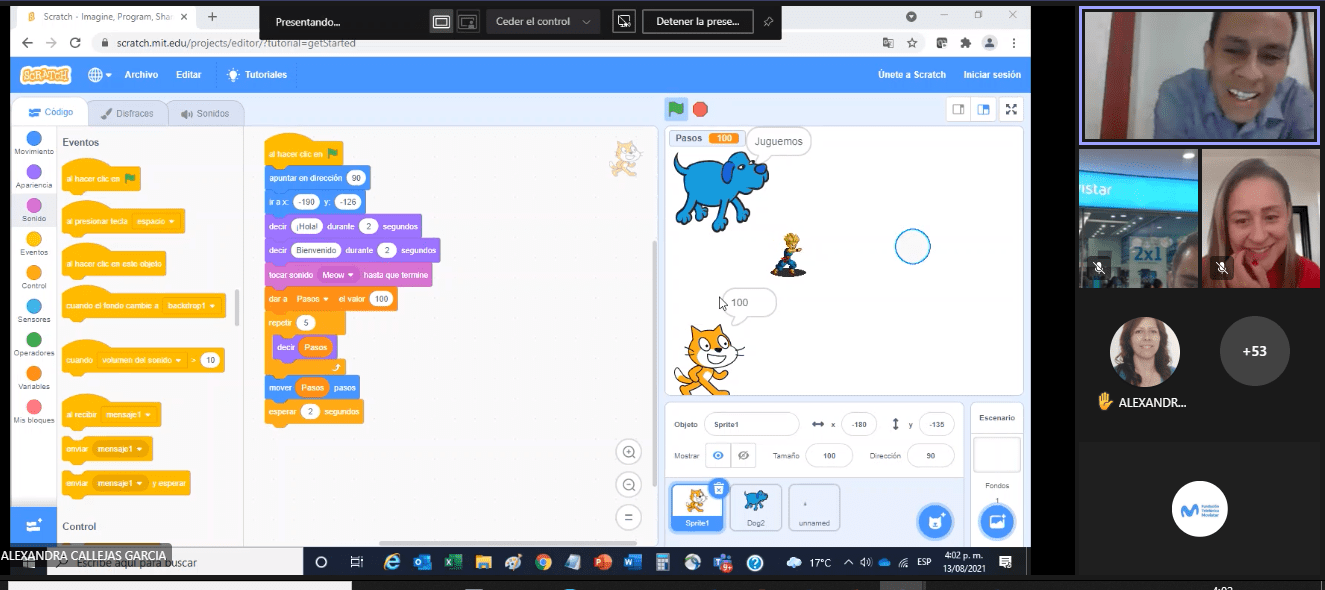Click the choose a backdrop button

tap(996, 521)
